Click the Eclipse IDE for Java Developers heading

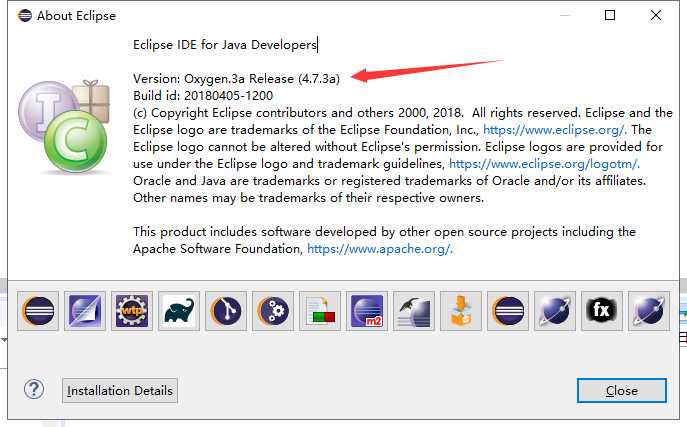[x=225, y=45]
